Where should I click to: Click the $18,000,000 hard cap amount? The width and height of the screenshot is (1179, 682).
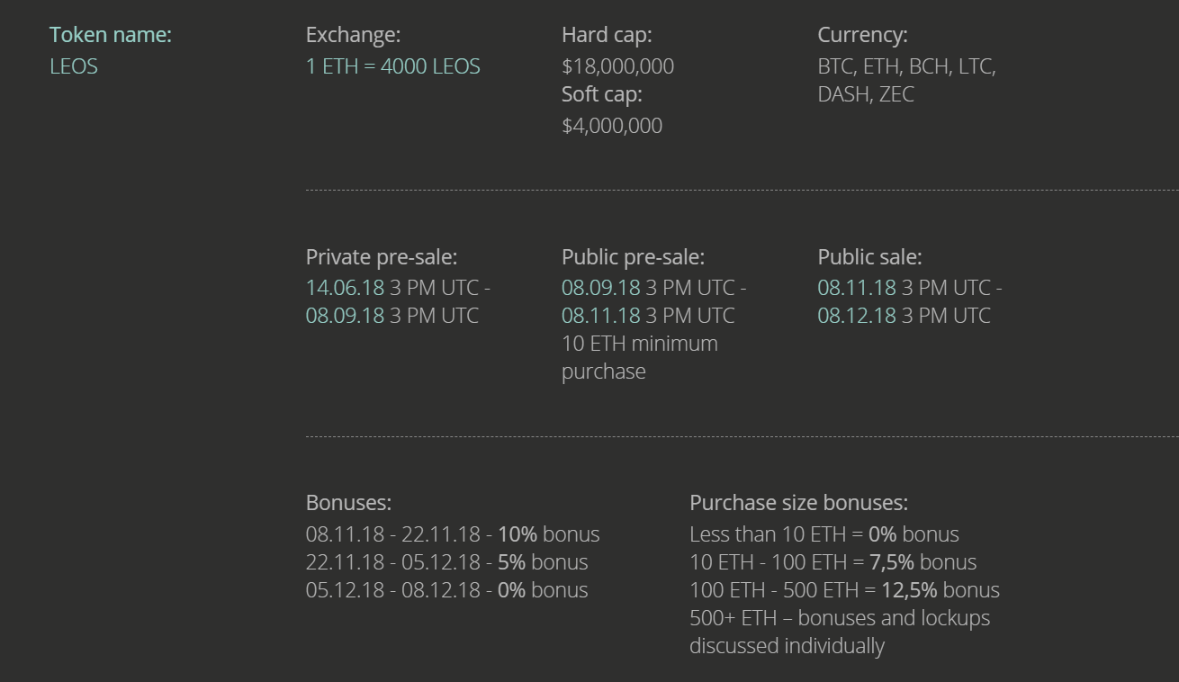point(617,67)
